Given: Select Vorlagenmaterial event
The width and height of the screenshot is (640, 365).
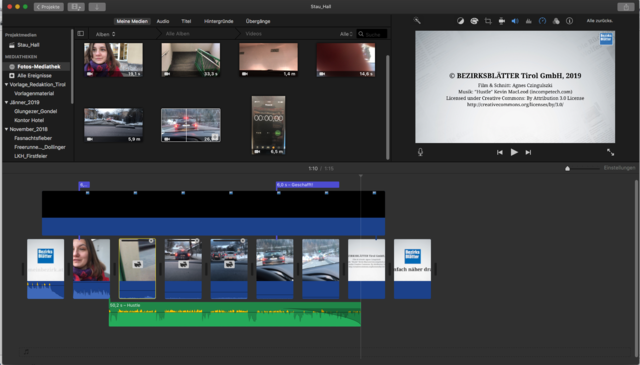Looking at the screenshot, I should (34, 93).
